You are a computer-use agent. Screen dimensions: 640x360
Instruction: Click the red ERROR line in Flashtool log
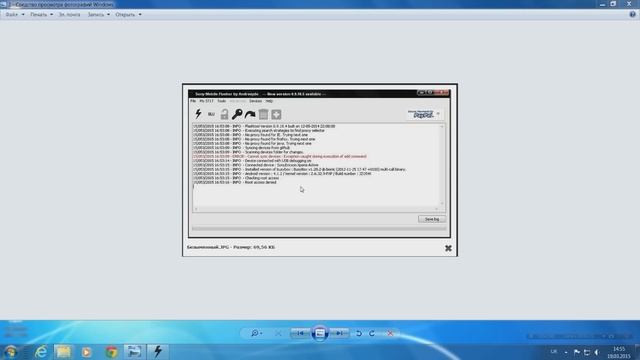280,156
